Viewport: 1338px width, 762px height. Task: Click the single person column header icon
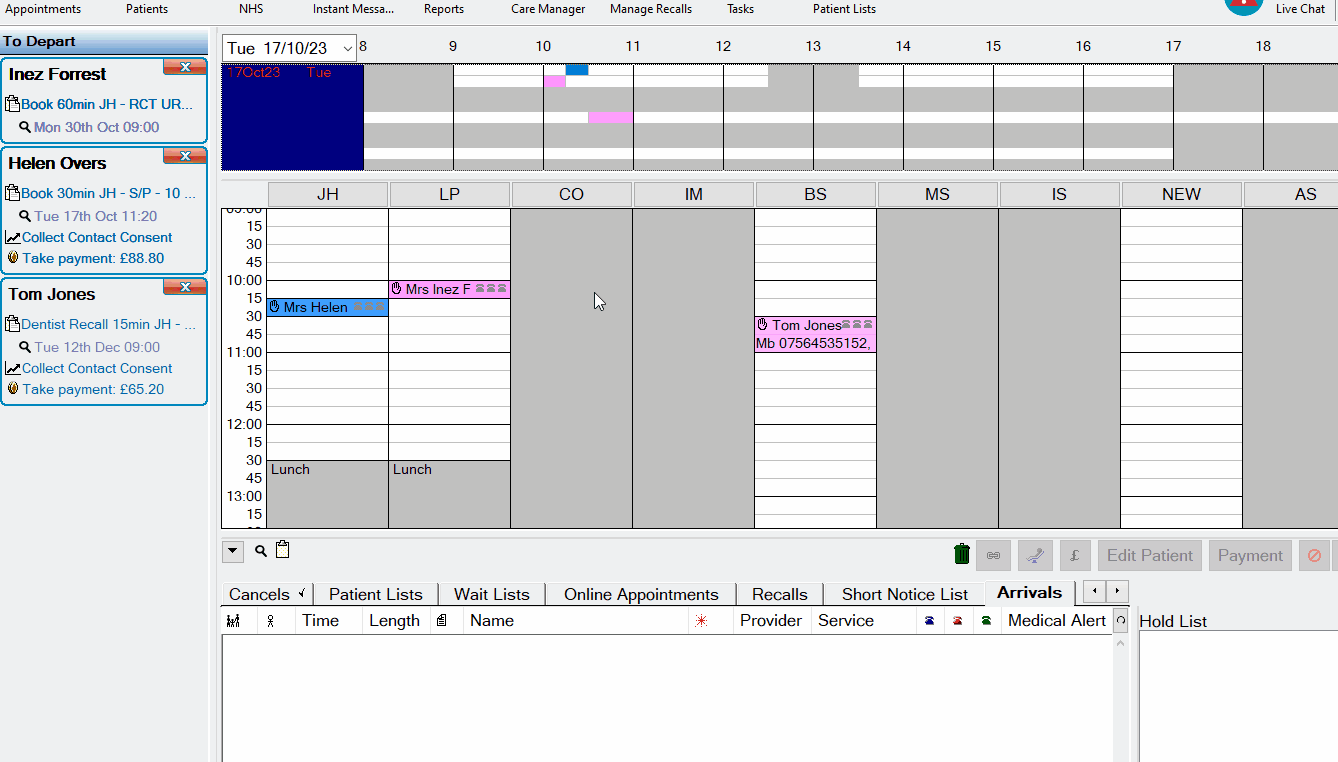(270, 621)
